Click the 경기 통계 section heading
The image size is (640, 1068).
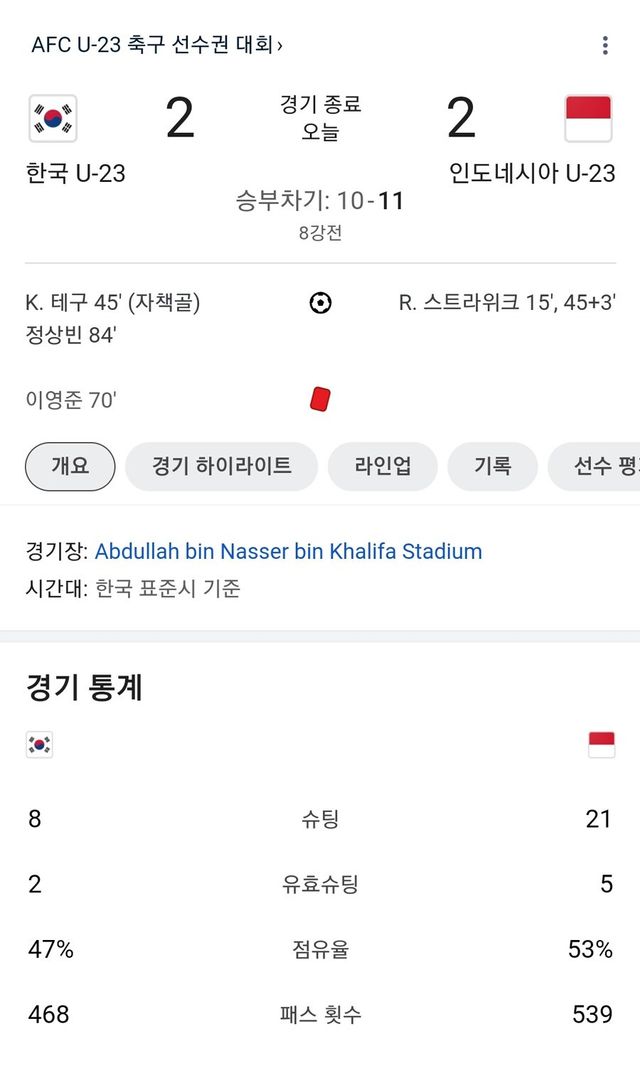pos(84,688)
